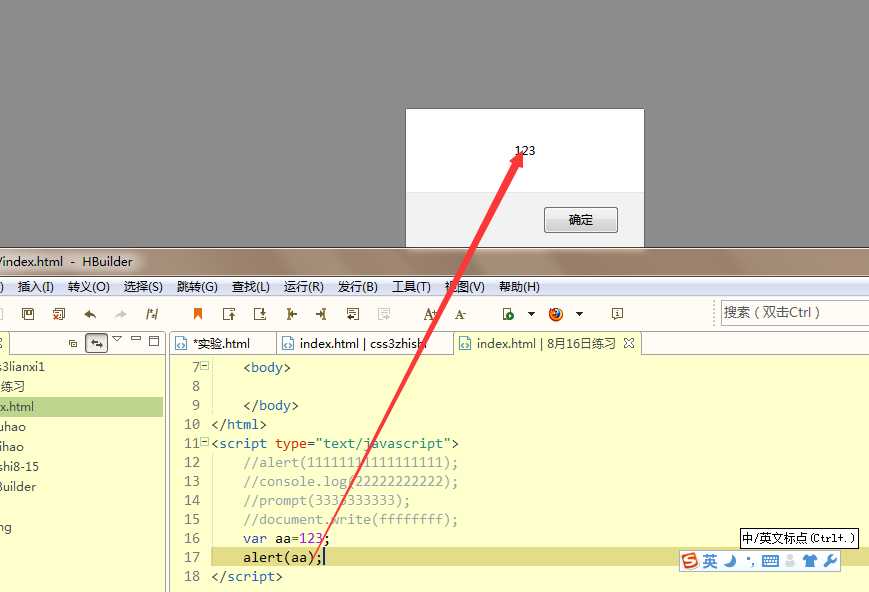Open the IME soft keyboard icon

coord(770,561)
